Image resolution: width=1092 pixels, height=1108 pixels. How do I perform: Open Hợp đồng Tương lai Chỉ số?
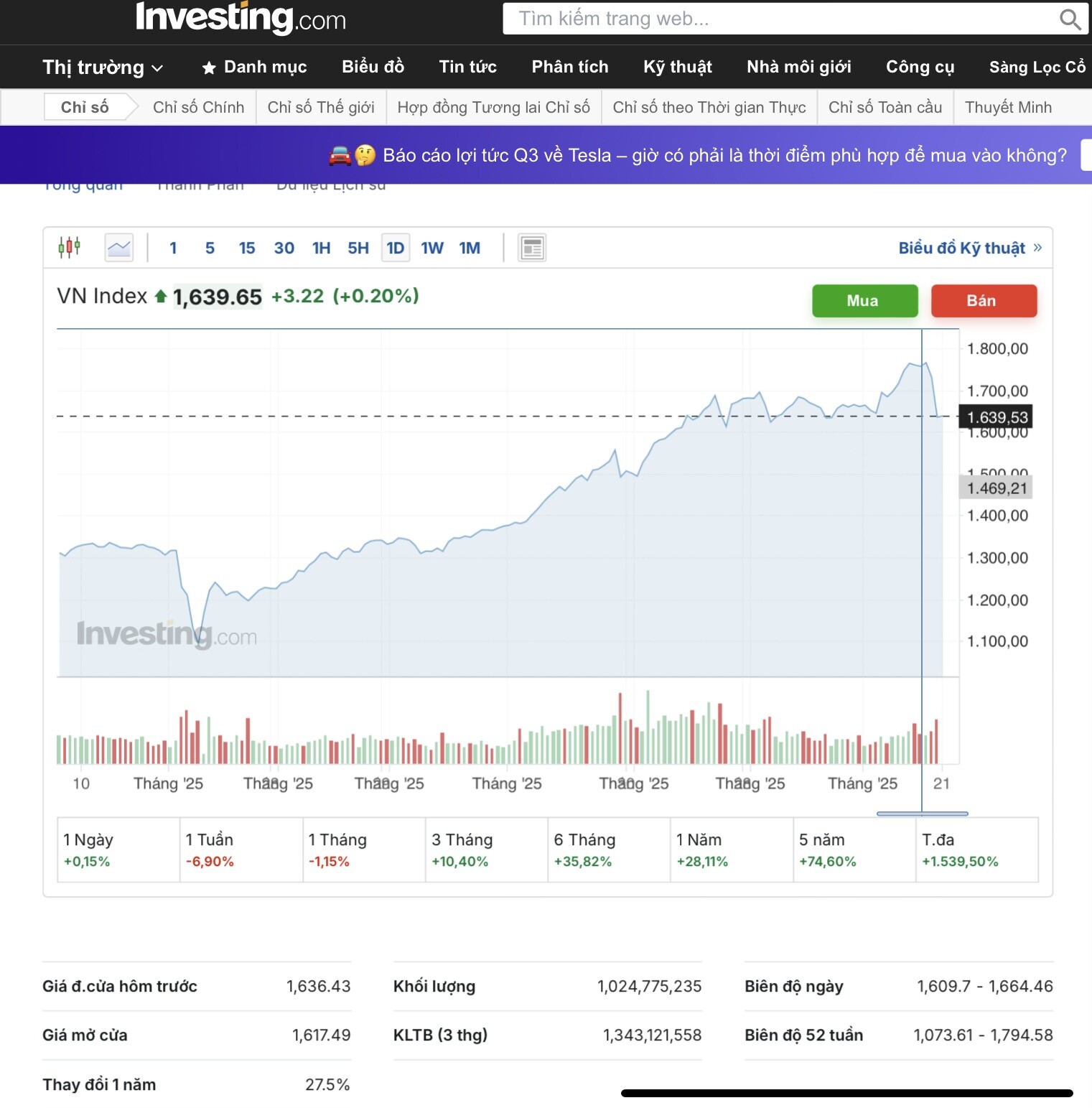point(494,107)
